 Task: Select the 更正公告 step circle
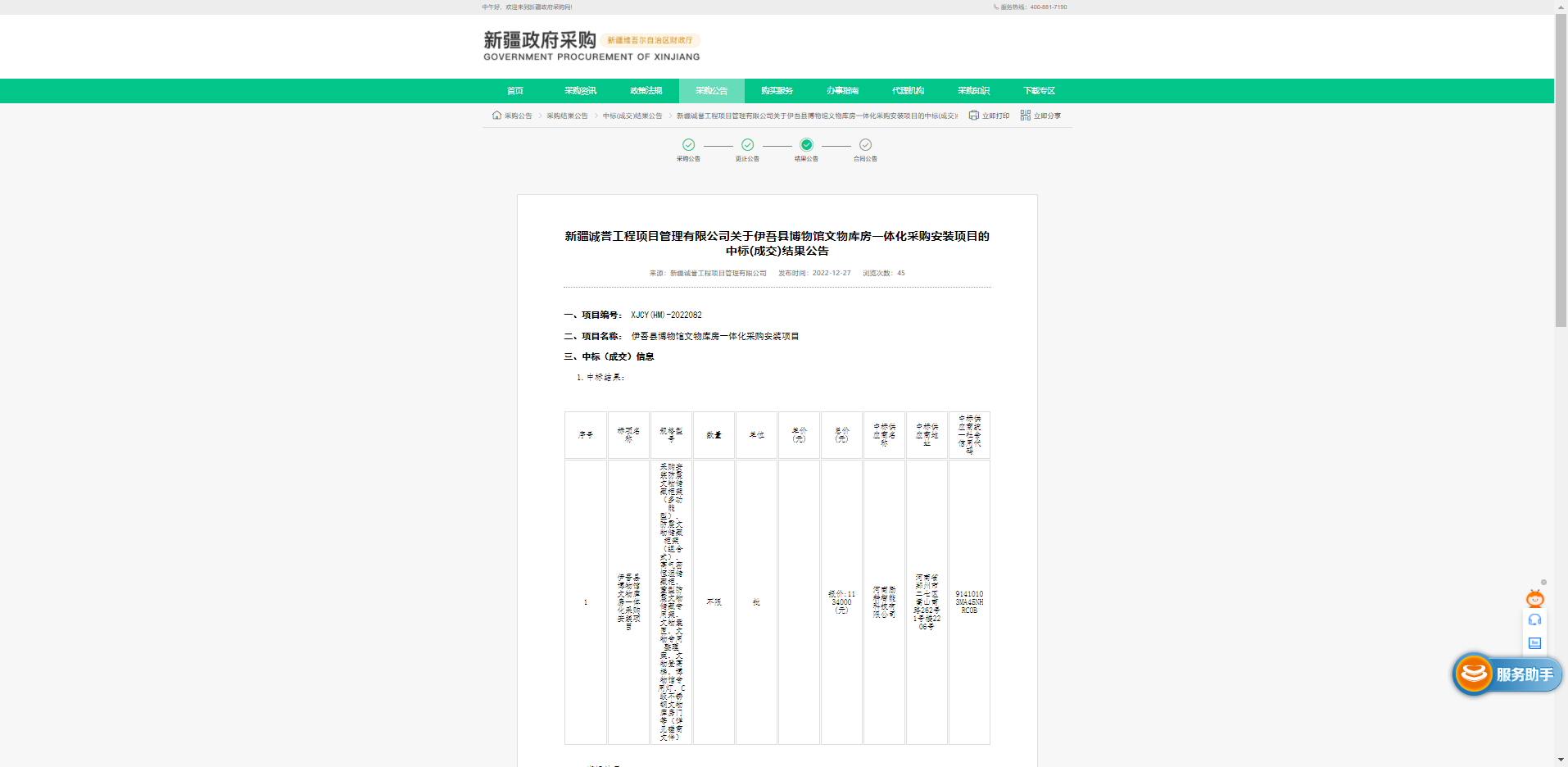point(747,145)
